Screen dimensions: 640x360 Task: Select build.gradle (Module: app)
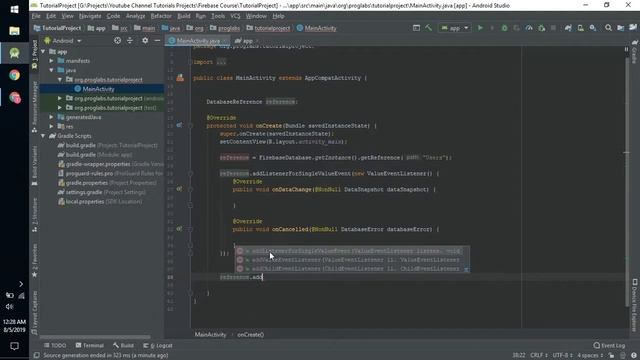[95, 155]
